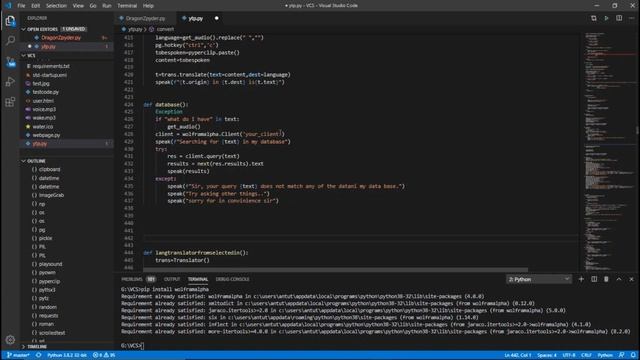The image size is (640, 360).
Task: Open the Help menu
Action: (148, 6)
